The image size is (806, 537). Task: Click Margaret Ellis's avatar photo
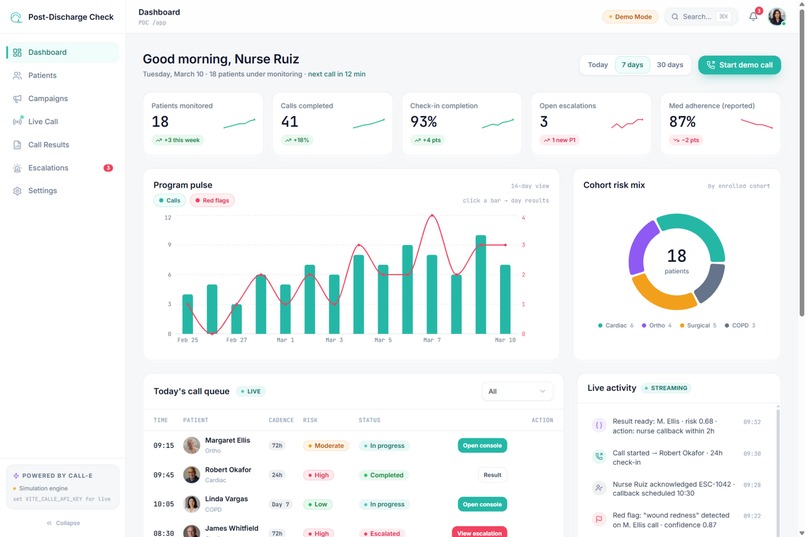tap(192, 446)
